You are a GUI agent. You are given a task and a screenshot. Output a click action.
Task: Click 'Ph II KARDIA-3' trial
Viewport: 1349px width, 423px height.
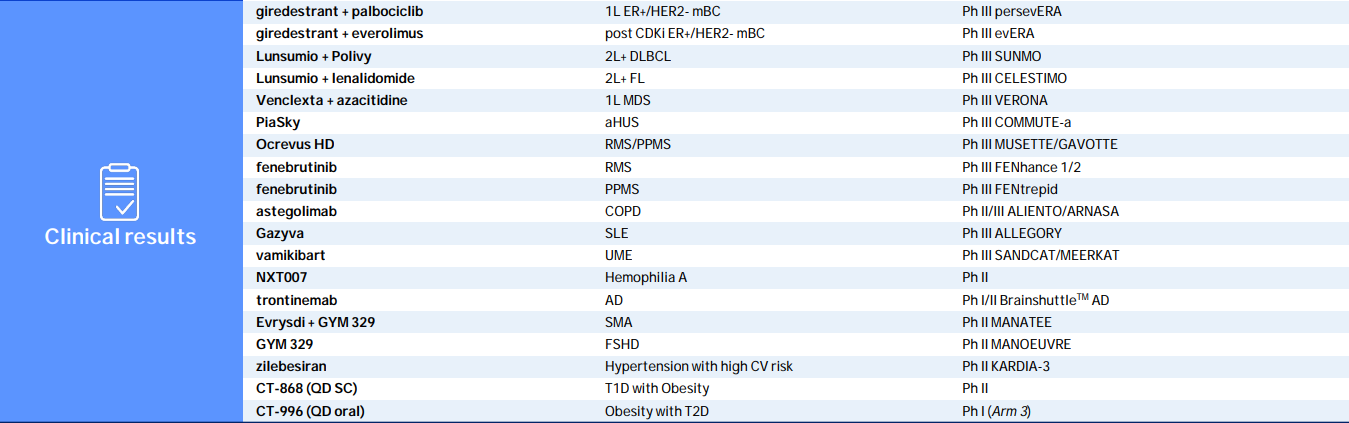[x=1006, y=366]
